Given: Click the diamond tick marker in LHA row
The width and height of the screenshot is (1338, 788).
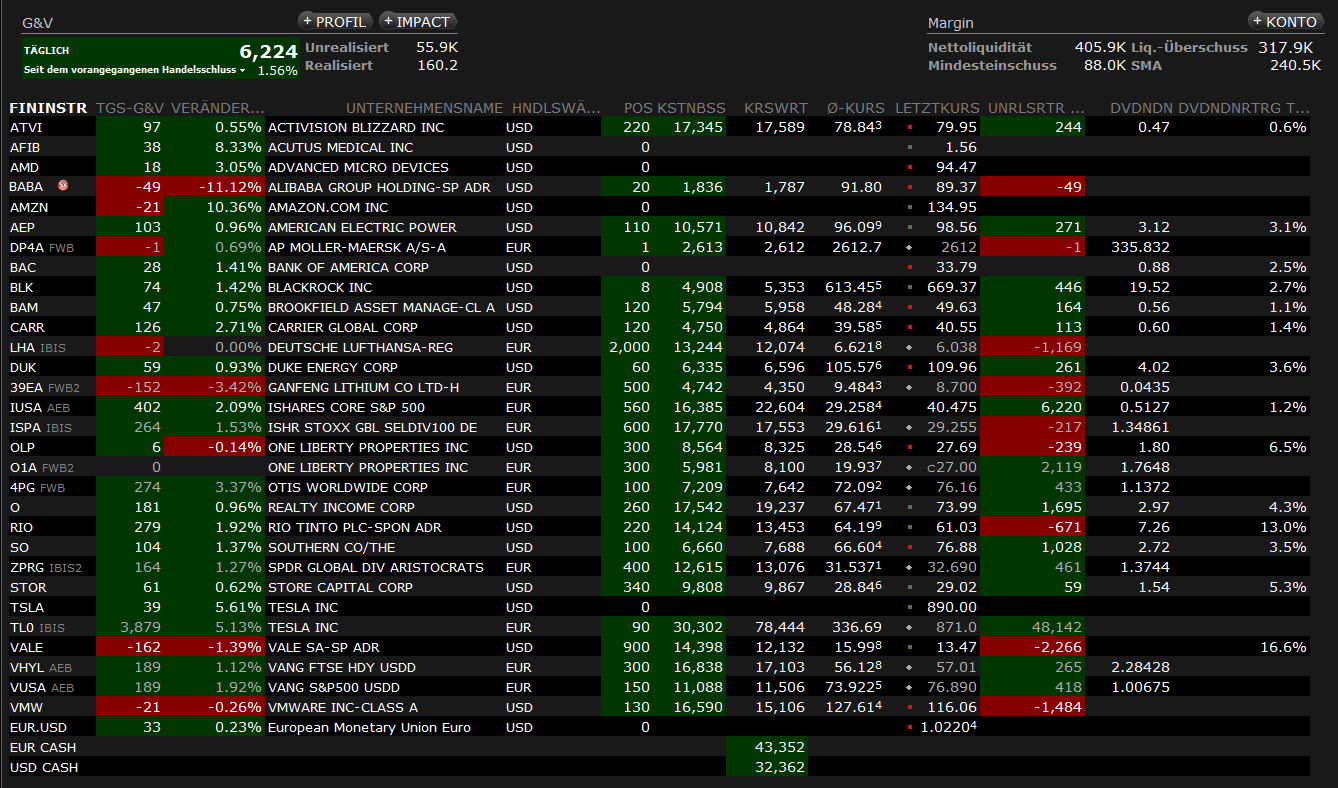Looking at the screenshot, I should pos(909,348).
